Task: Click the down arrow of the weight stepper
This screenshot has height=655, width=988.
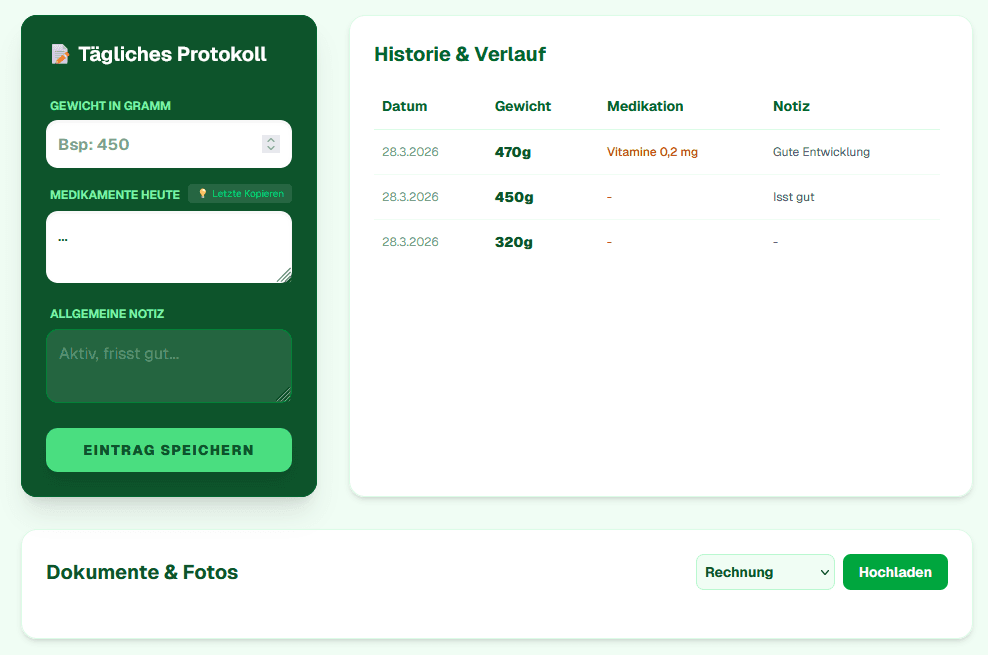Action: click(271, 149)
